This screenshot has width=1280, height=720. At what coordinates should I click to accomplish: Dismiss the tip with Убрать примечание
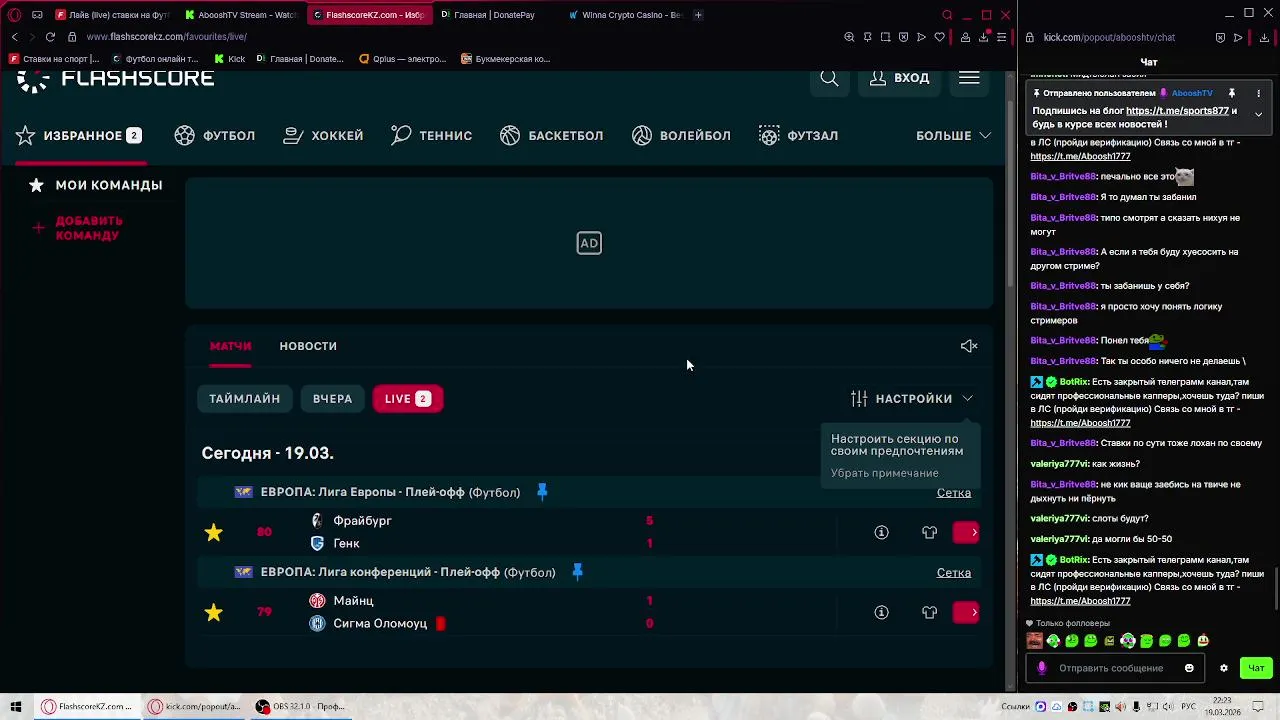(885, 473)
